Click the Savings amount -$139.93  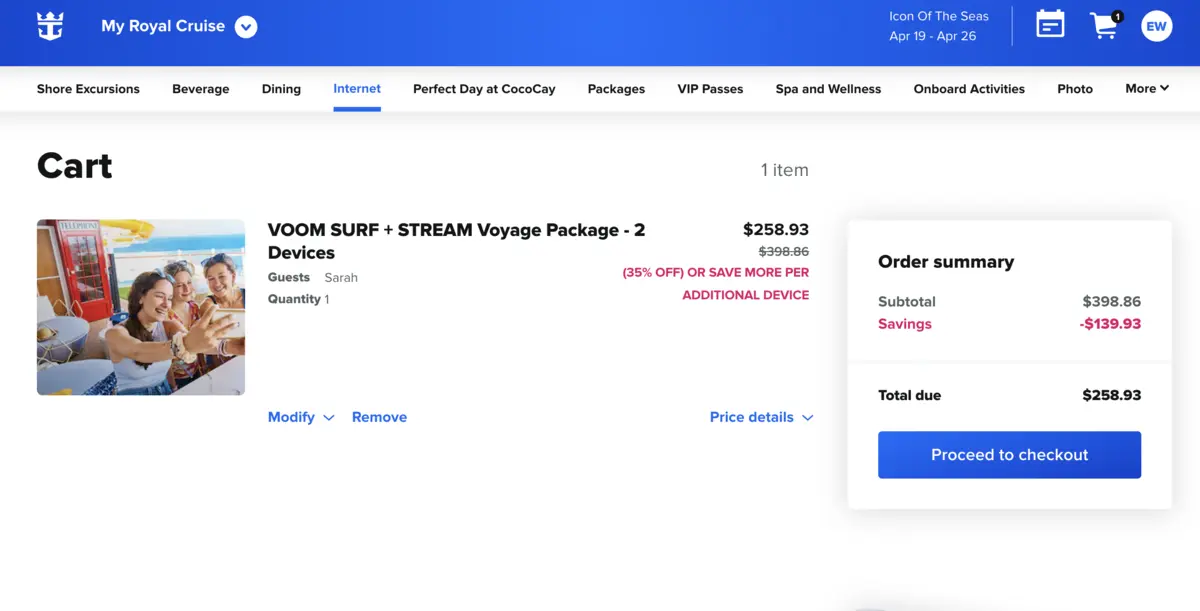1110,324
